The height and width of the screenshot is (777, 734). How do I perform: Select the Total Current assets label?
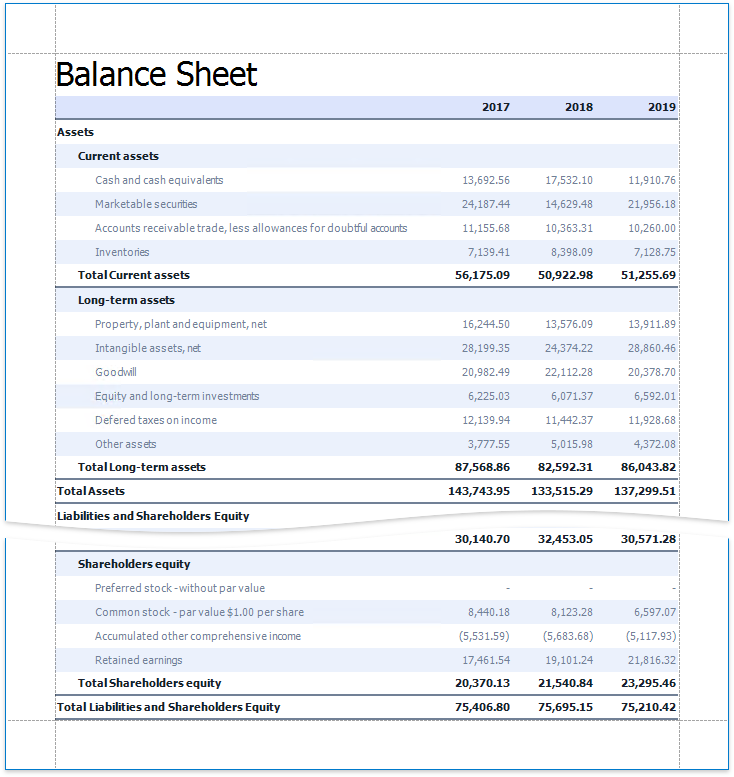pyautogui.click(x=133, y=275)
